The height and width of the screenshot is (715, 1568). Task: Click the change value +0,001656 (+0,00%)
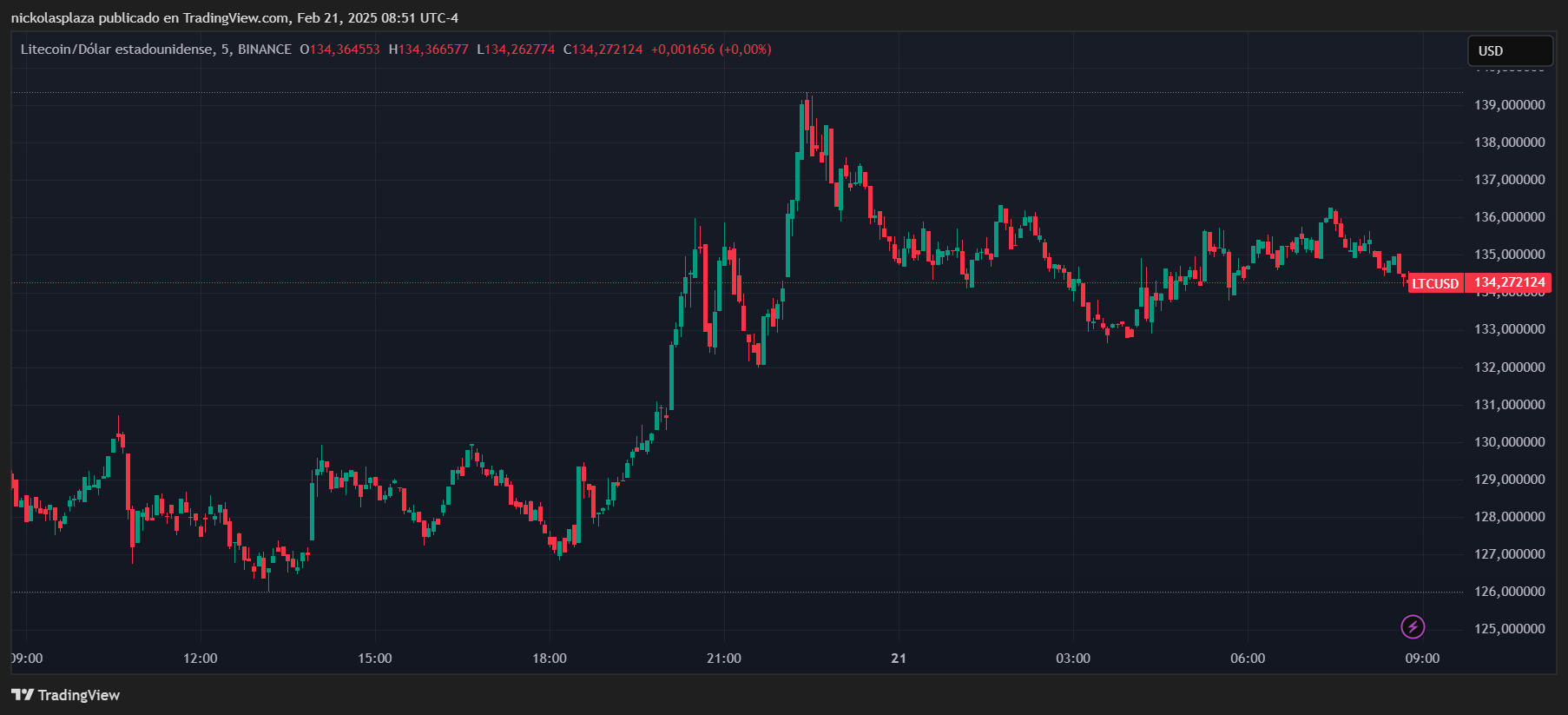point(711,50)
